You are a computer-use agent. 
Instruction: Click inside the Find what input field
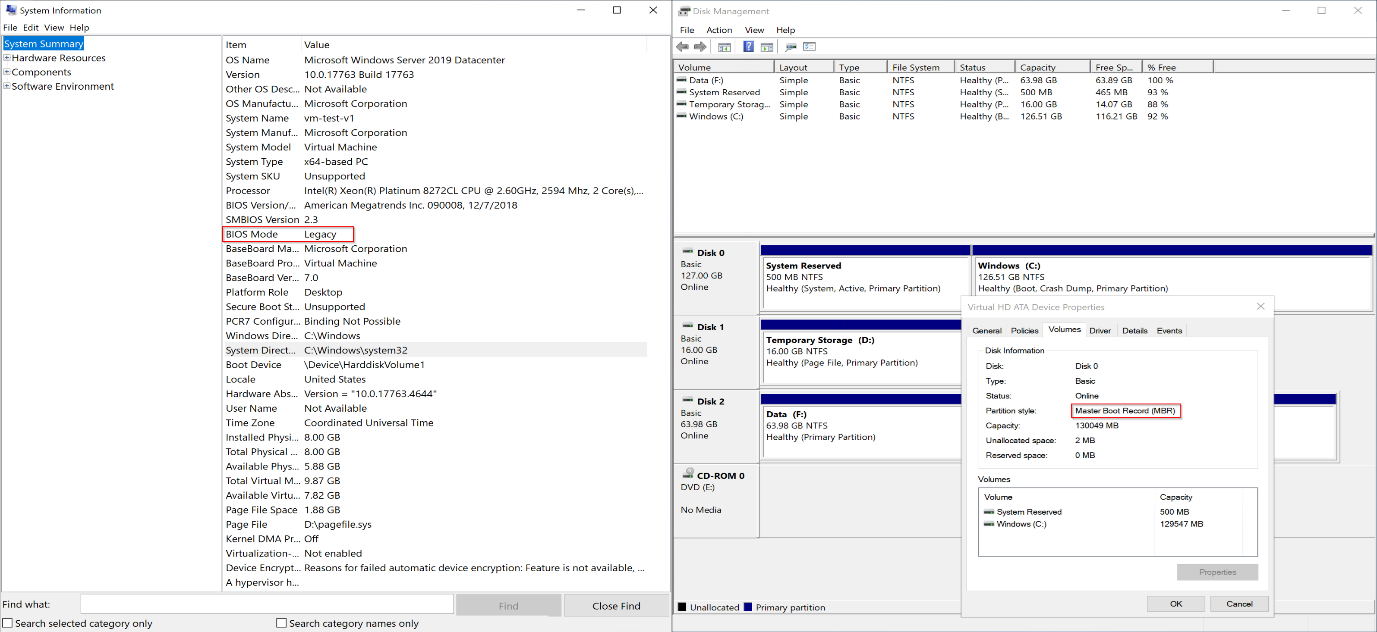pos(265,603)
